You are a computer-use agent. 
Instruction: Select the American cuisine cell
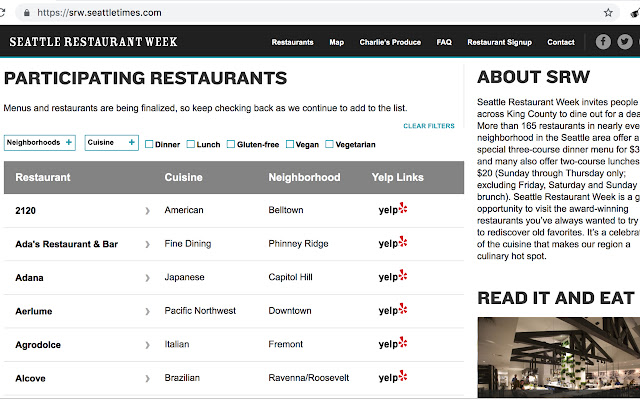coord(184,210)
